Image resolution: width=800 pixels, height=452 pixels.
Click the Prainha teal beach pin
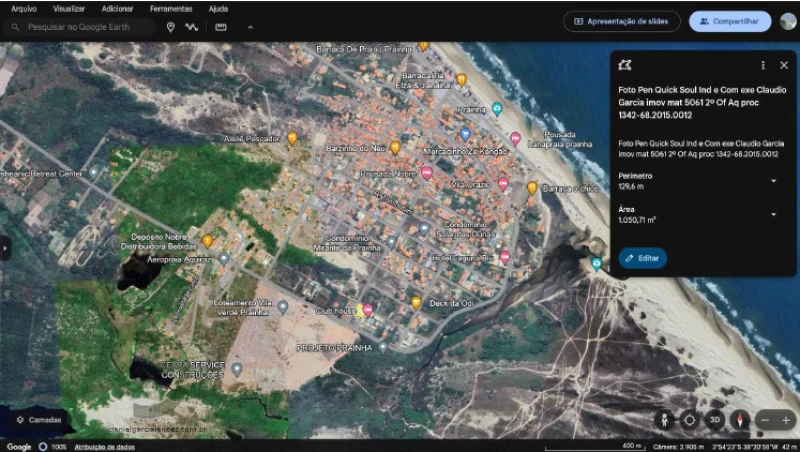point(496,109)
